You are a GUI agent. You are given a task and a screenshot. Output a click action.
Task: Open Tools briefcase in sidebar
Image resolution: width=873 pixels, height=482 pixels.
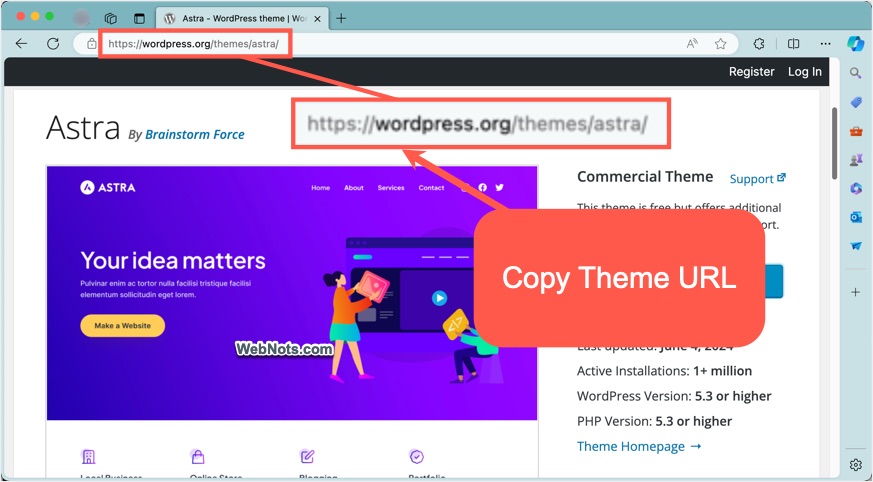click(856, 131)
